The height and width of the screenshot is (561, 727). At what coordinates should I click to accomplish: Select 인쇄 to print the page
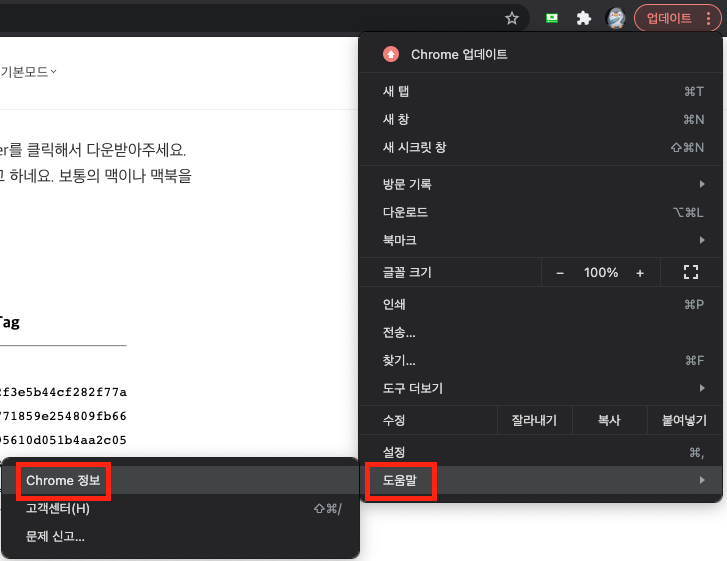pyautogui.click(x=540, y=304)
